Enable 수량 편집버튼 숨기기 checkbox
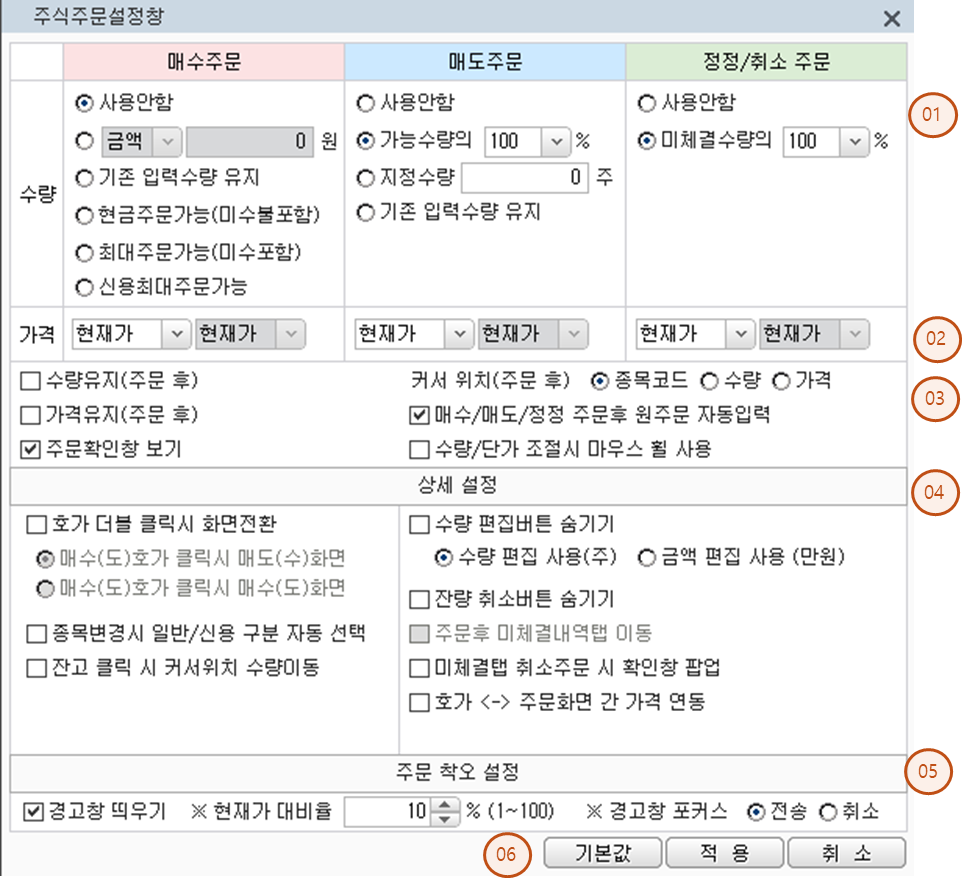This screenshot has width=962, height=878. [419, 525]
